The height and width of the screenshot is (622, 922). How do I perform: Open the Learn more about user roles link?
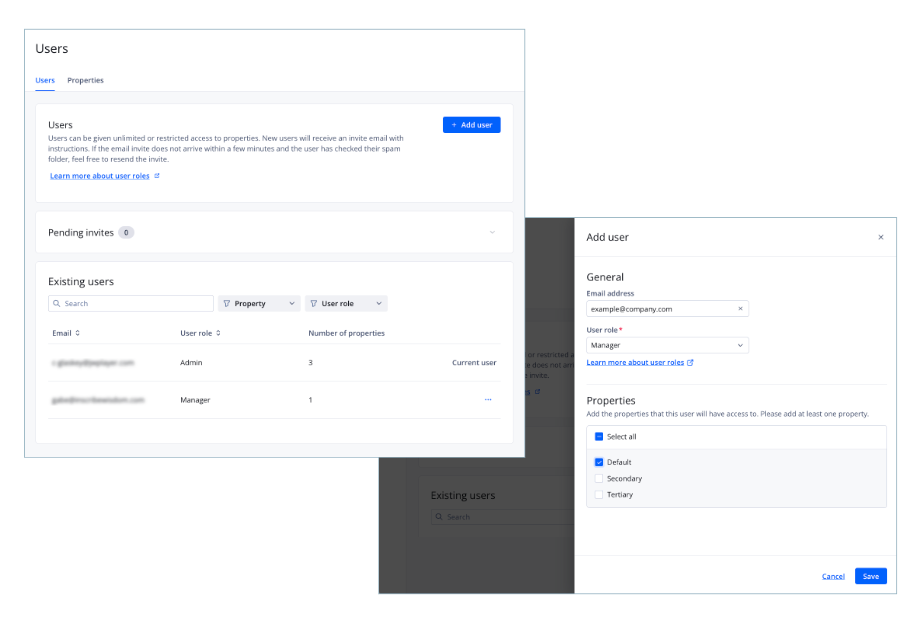tap(100, 175)
